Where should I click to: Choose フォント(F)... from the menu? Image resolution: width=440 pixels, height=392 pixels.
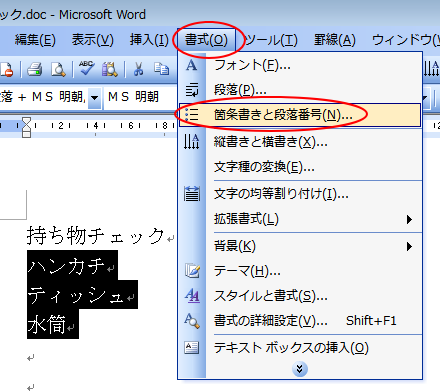coord(300,65)
